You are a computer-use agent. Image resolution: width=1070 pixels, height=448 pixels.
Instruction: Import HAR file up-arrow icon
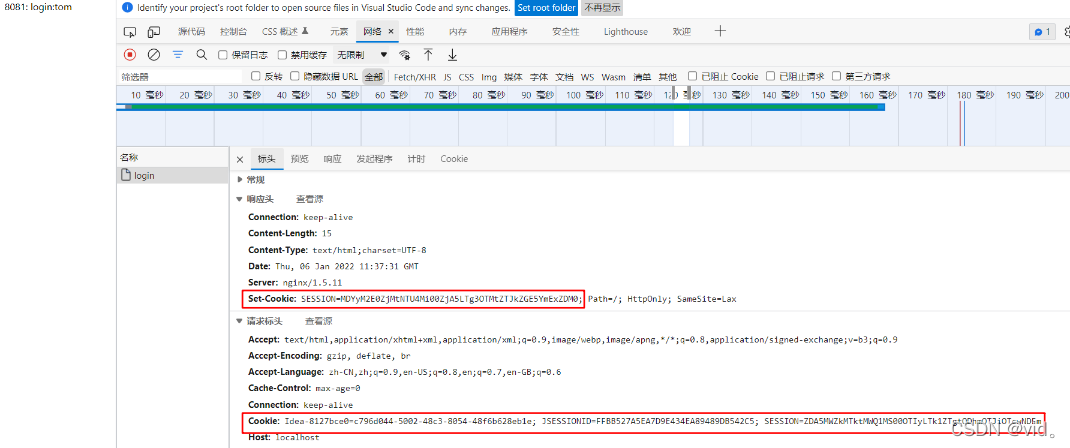tap(429, 55)
